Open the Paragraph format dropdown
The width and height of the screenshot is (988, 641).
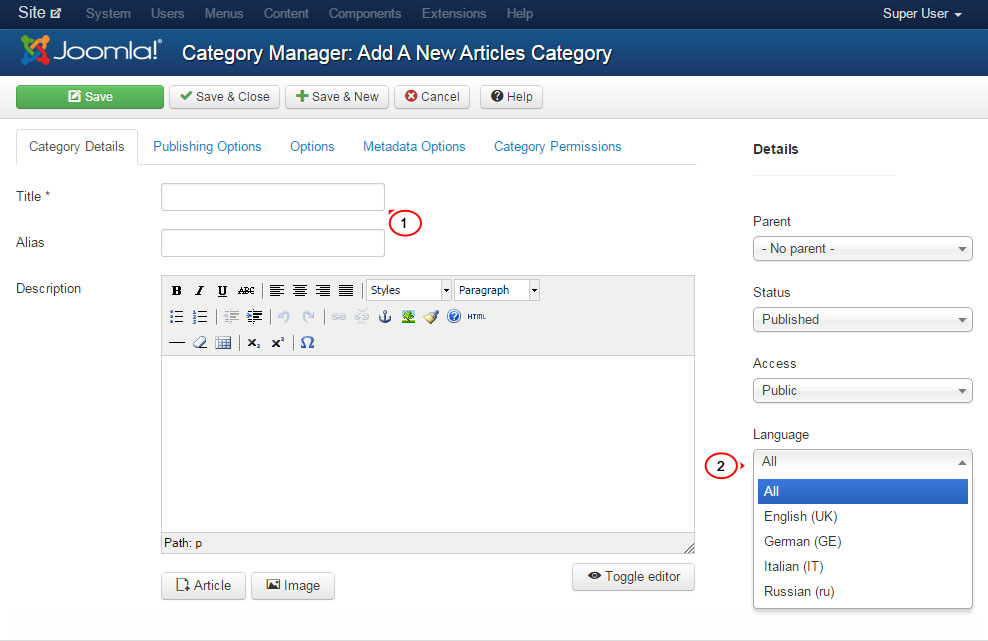(x=497, y=290)
